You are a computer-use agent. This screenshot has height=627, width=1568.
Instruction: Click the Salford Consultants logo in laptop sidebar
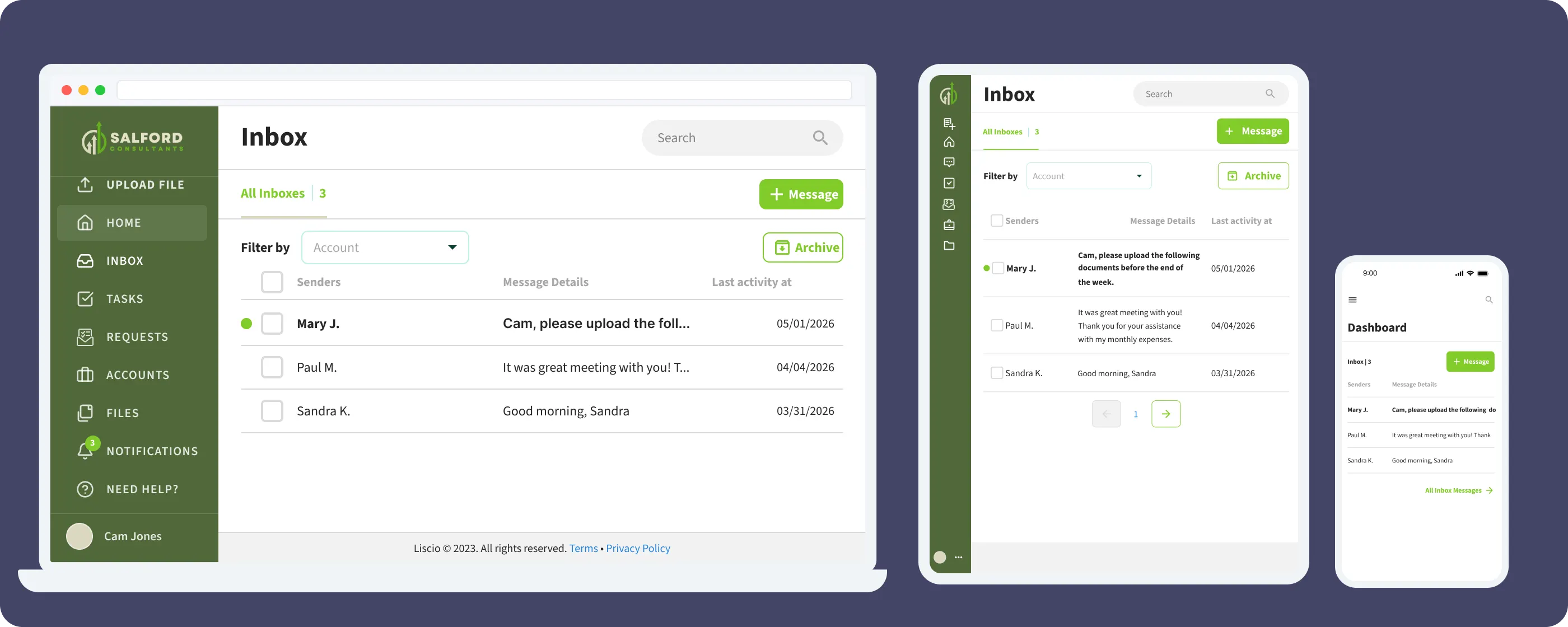(x=133, y=139)
